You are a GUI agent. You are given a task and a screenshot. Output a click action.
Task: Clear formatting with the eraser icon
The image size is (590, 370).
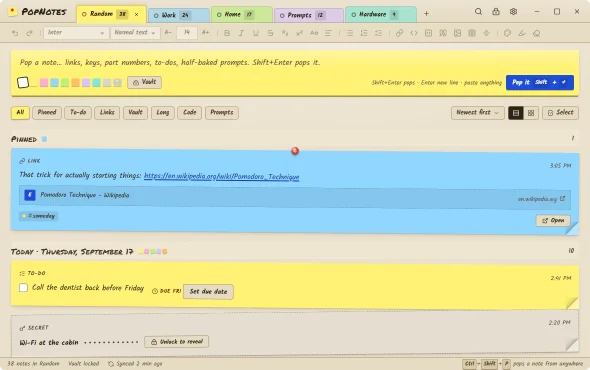[537, 33]
